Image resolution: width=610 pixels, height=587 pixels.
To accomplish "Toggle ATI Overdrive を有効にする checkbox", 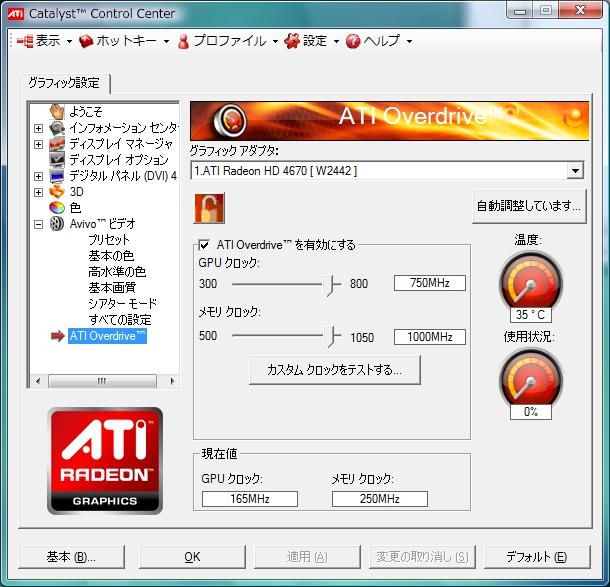I will coord(204,245).
